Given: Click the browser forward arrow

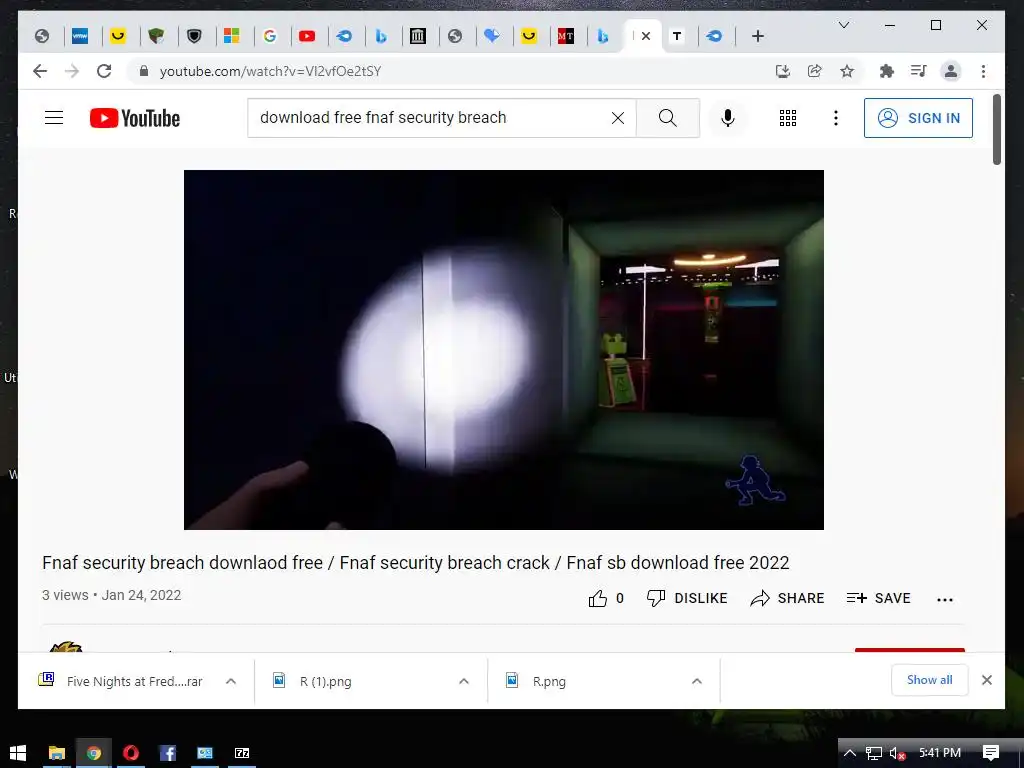Looking at the screenshot, I should tap(72, 71).
